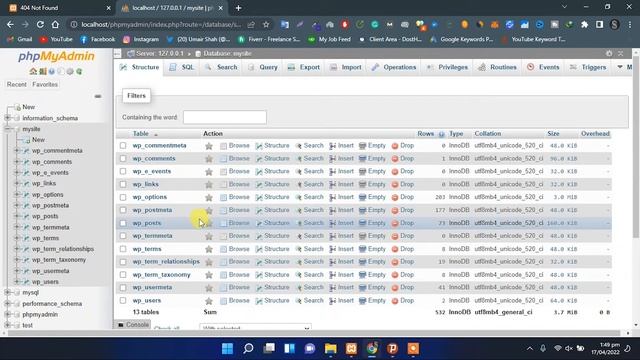Check the wp_links table checkbox
640x360 pixels.
123,184
